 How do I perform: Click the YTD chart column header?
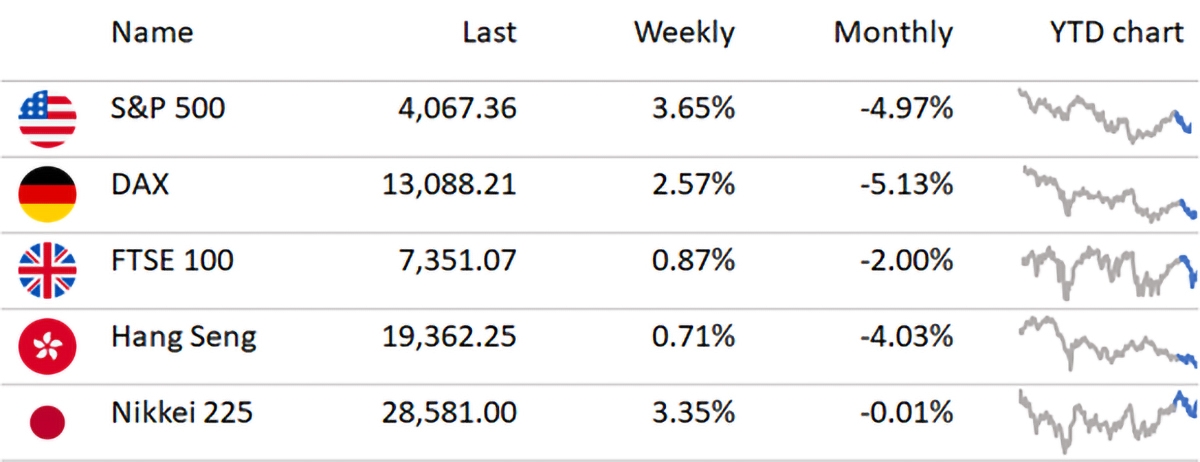[1116, 32]
